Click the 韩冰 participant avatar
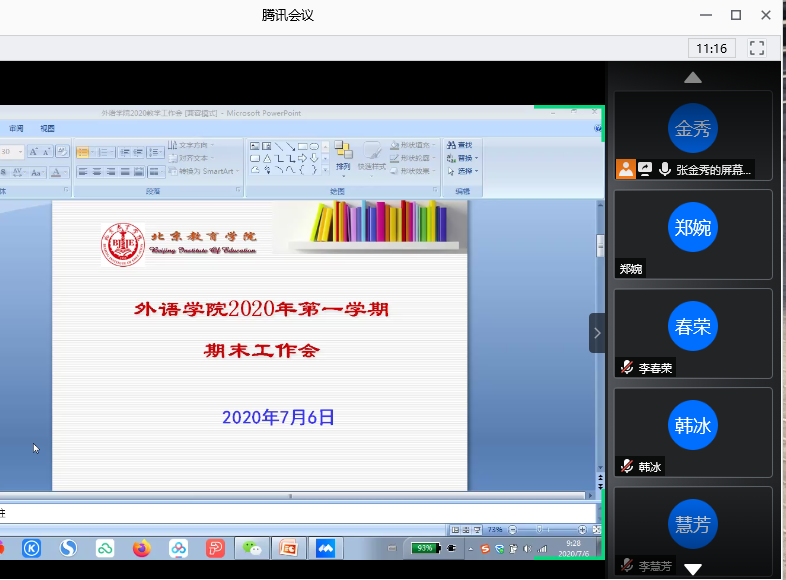 (x=693, y=425)
